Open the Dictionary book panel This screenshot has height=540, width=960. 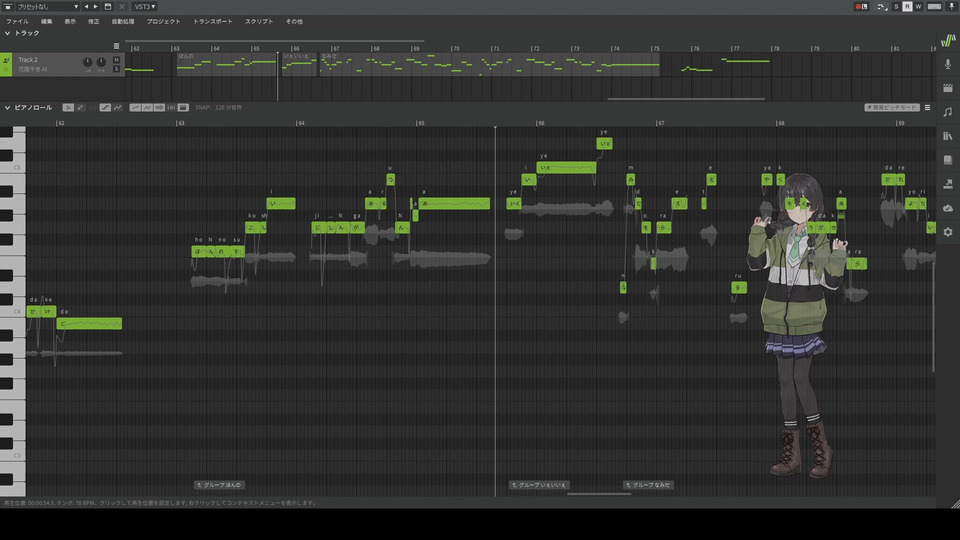(x=948, y=160)
